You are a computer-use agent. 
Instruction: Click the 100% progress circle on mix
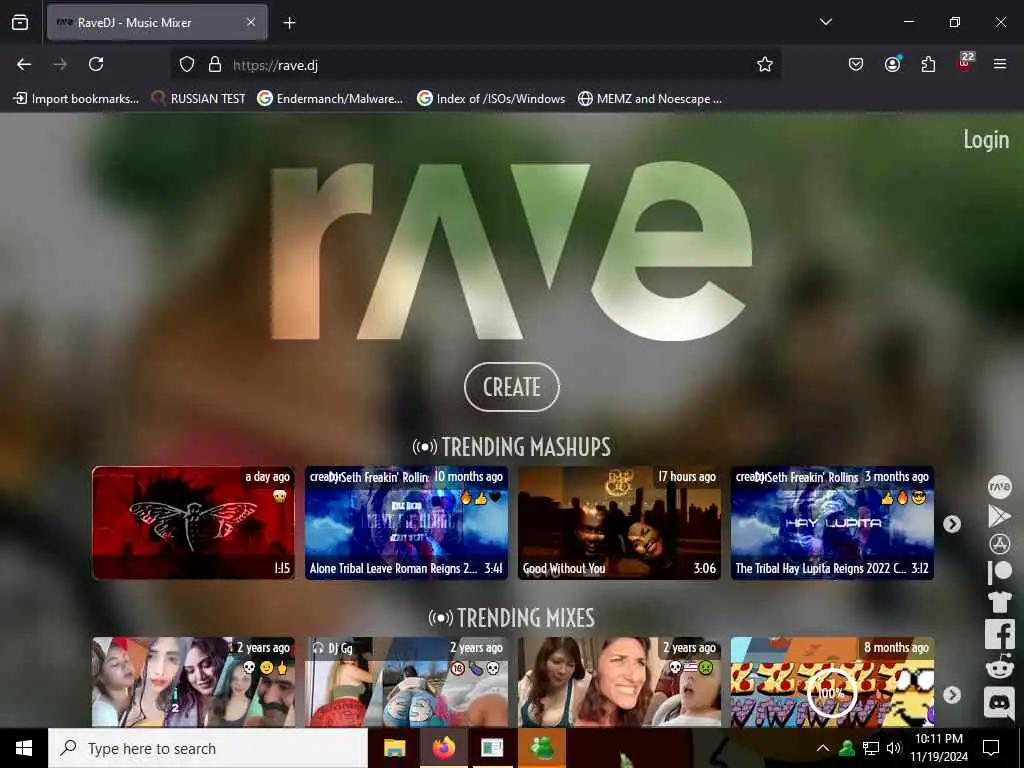point(831,693)
